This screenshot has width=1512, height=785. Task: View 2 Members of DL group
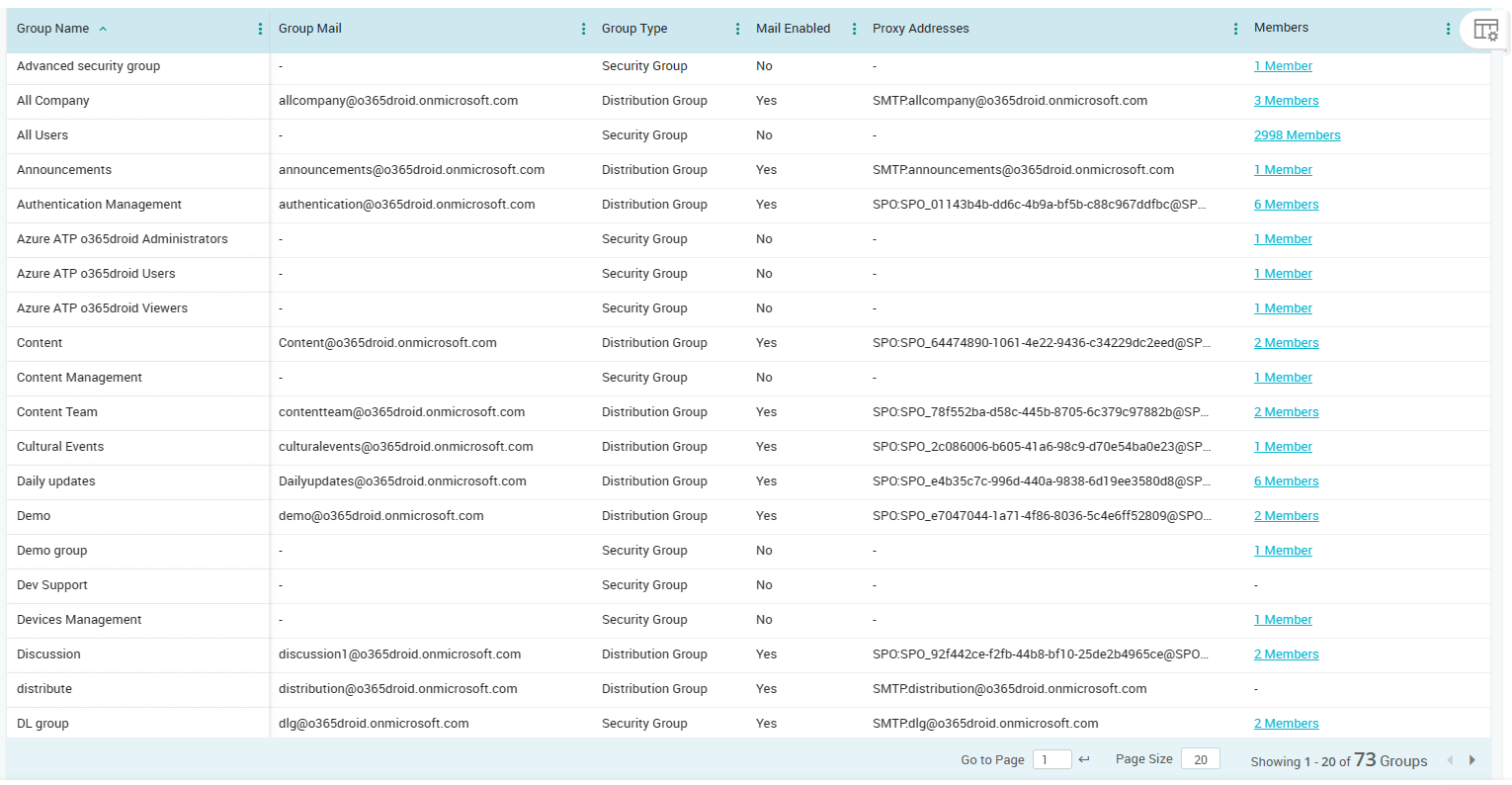coord(1286,724)
